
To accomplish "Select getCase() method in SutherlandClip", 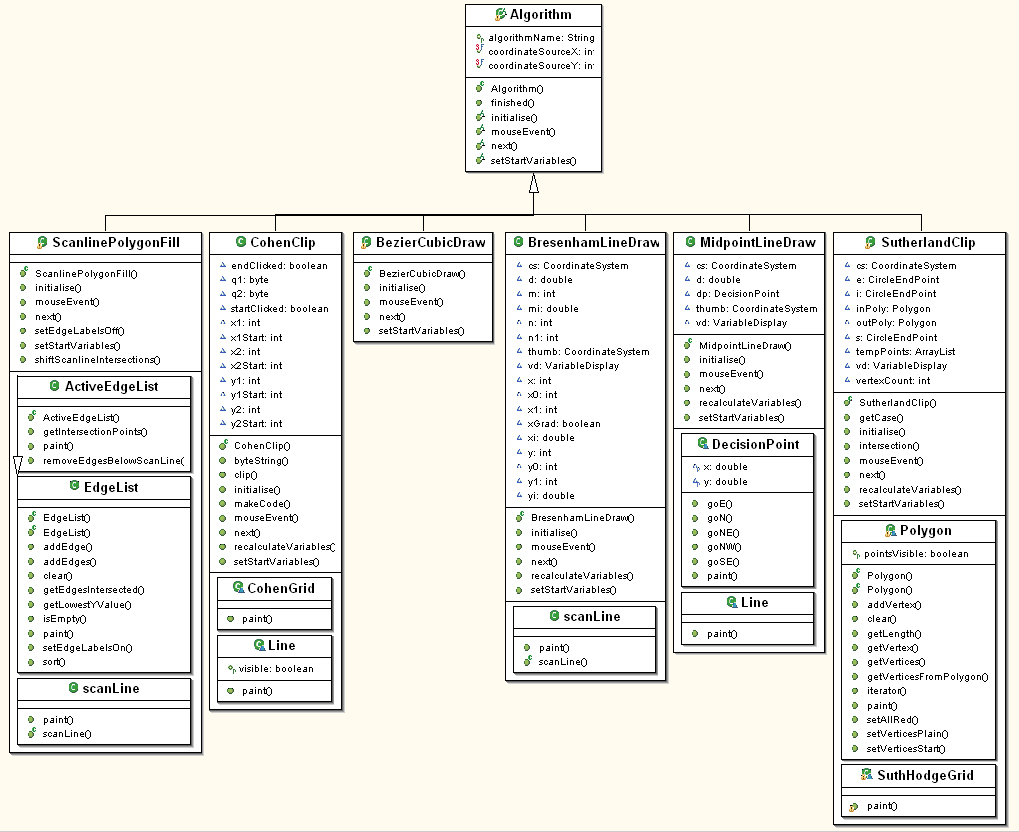I will point(881,418).
